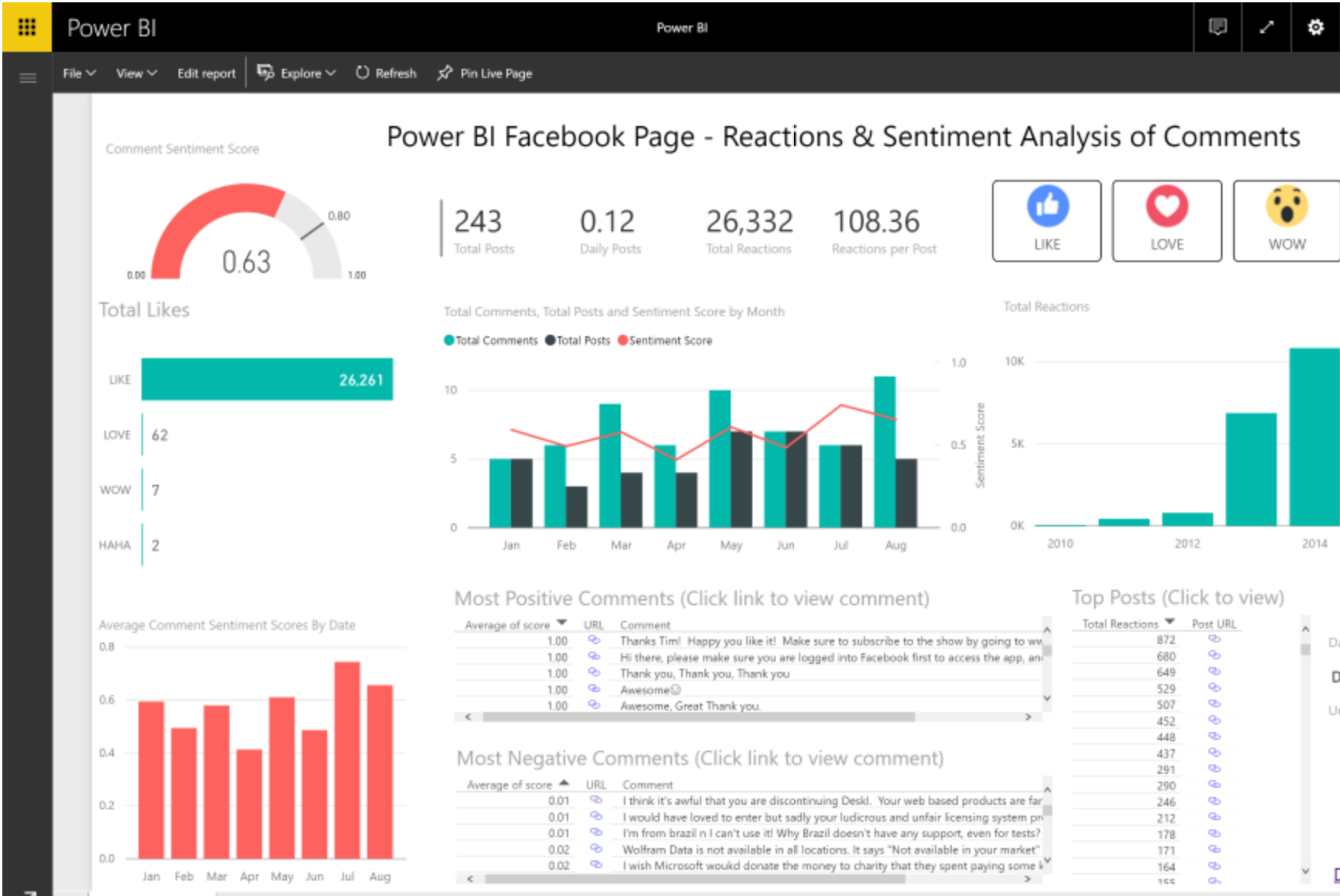Open URL link for 'Awesome, Great' comment
Screen dimensions: 1340x896
pos(594,705)
